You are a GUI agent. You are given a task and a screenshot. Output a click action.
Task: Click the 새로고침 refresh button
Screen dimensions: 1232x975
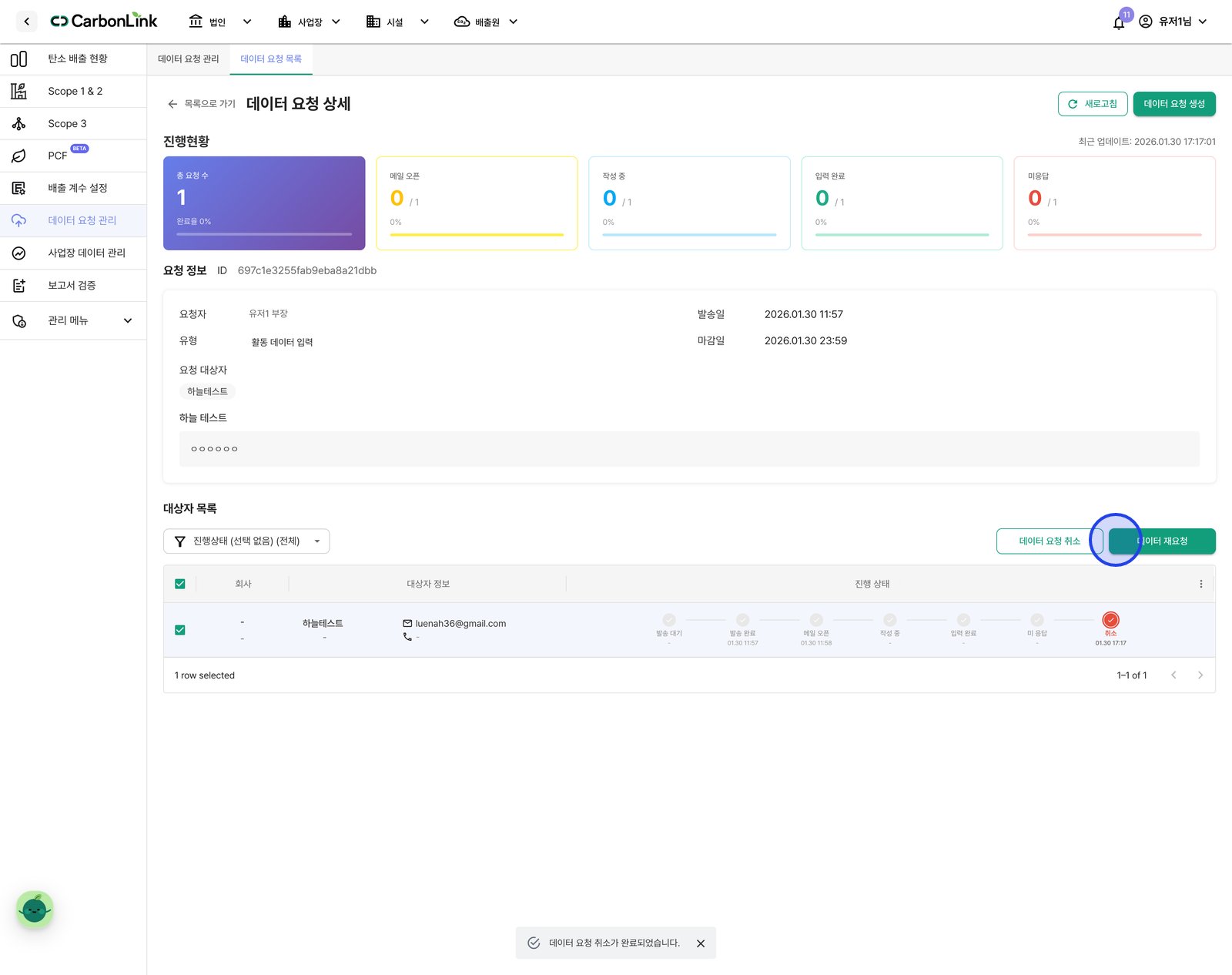(x=1093, y=104)
